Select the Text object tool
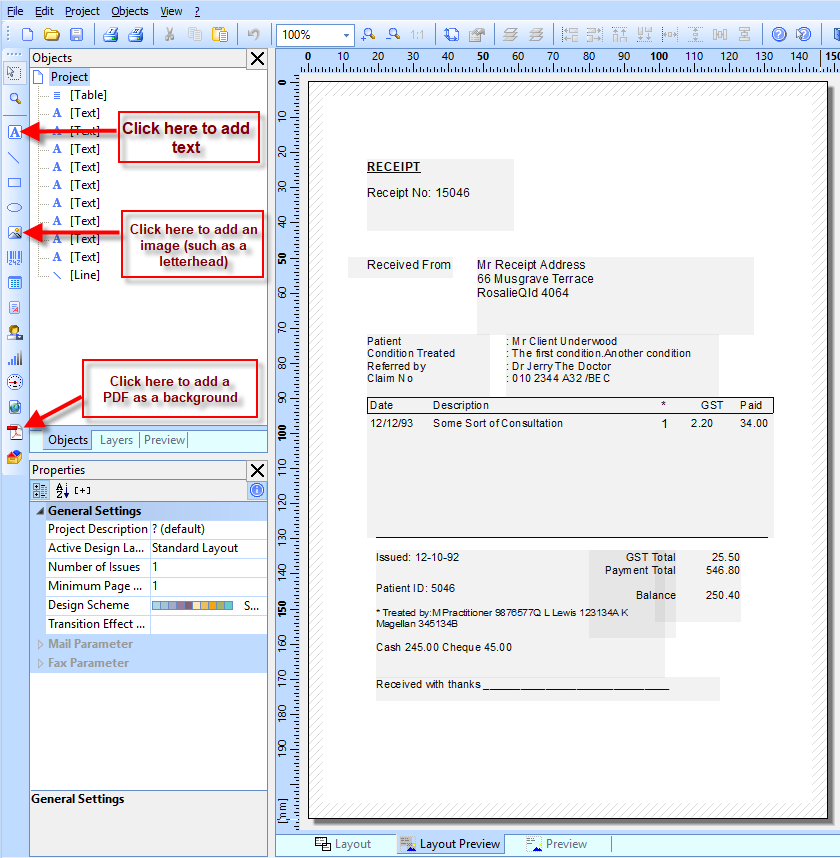 click(x=14, y=132)
